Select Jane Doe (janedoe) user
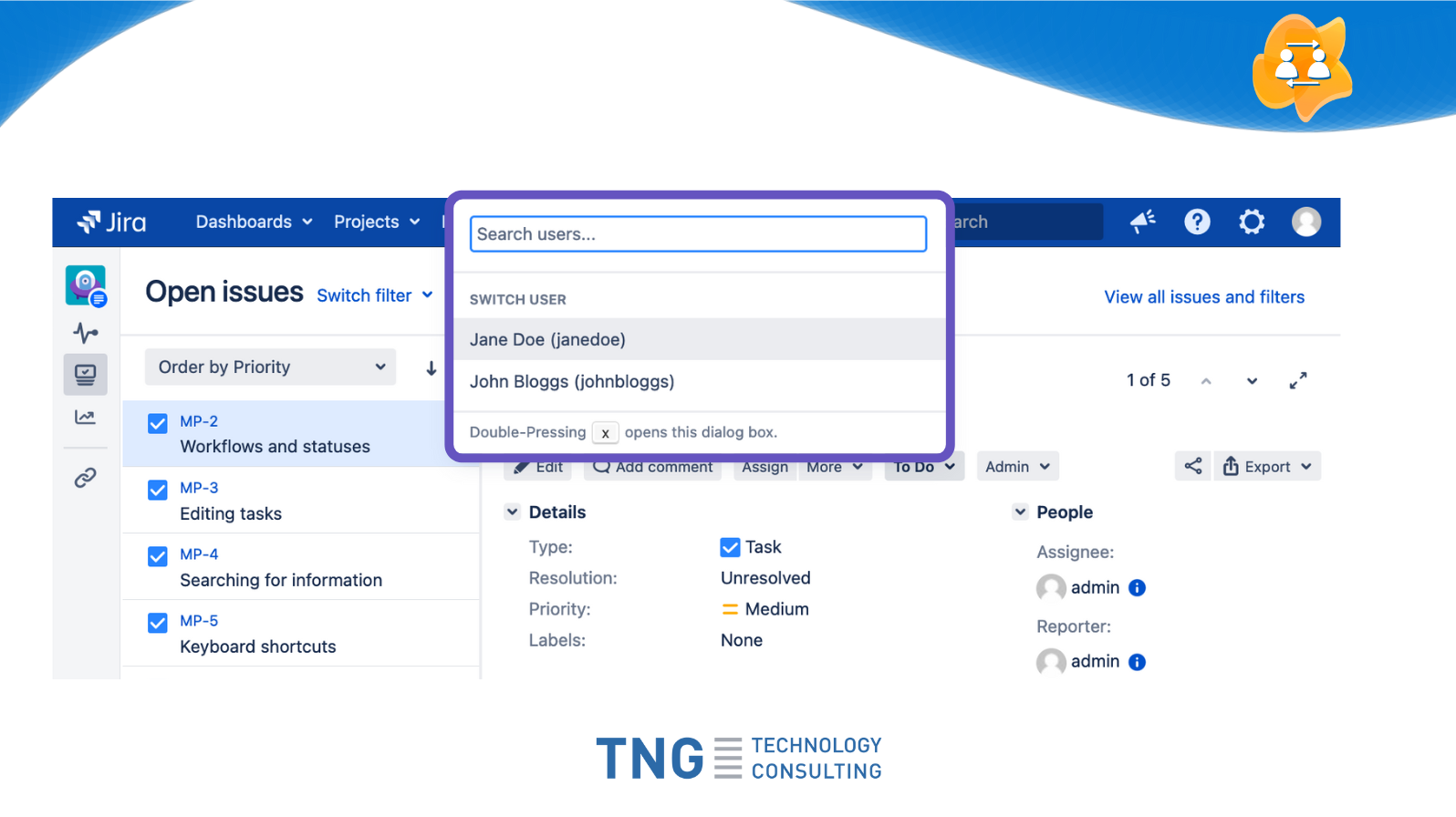Screen dimensions: 1456x817 (x=699, y=339)
